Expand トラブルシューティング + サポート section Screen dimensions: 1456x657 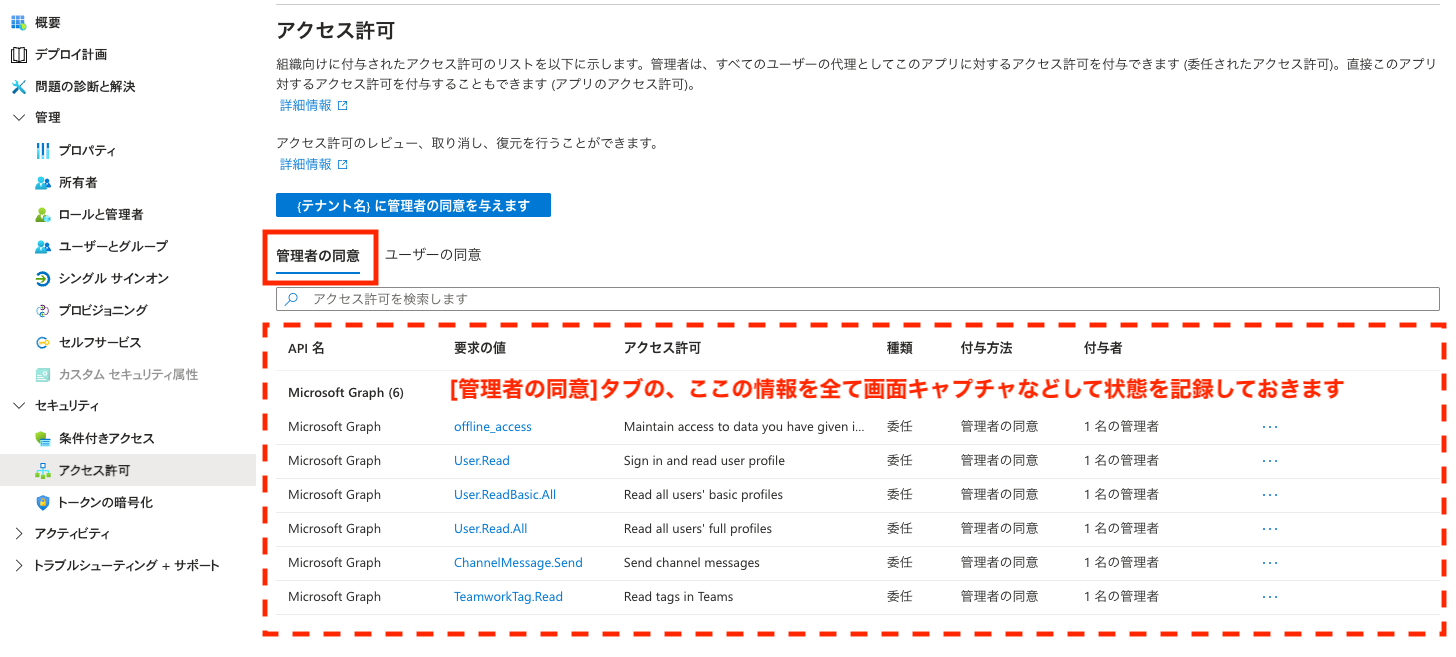(18, 566)
